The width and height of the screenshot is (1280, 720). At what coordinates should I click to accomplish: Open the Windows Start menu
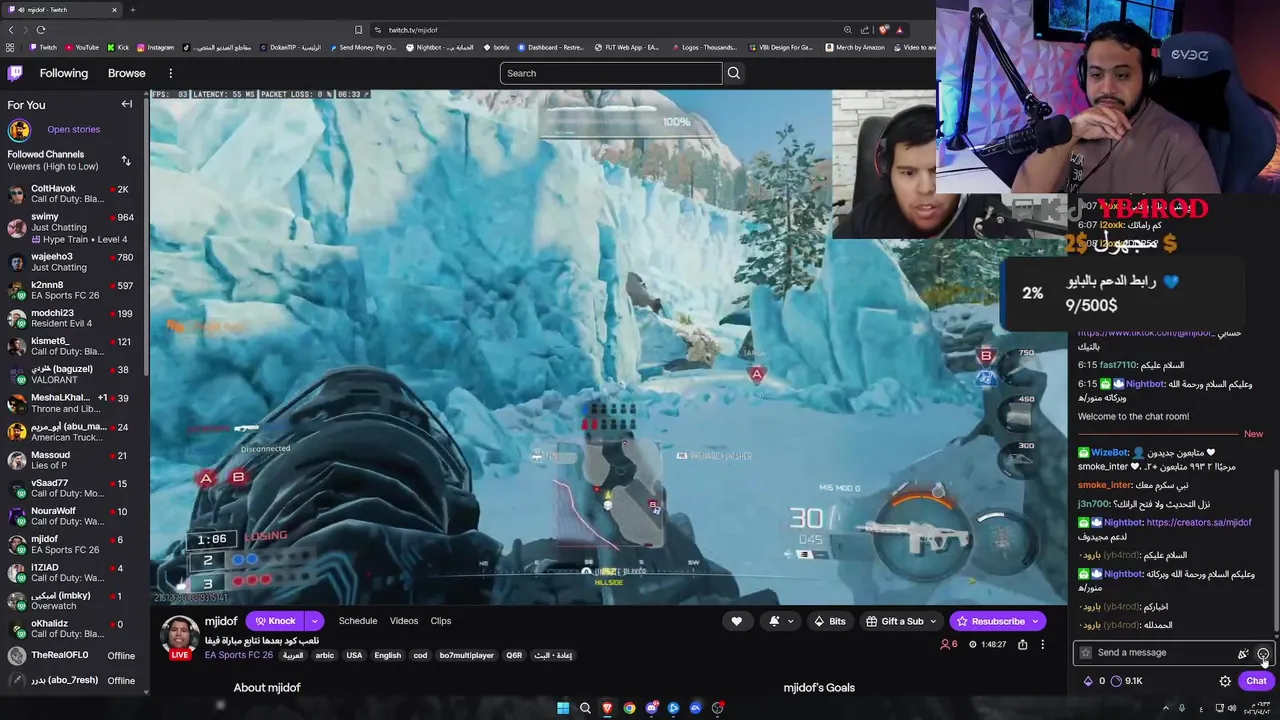click(563, 708)
